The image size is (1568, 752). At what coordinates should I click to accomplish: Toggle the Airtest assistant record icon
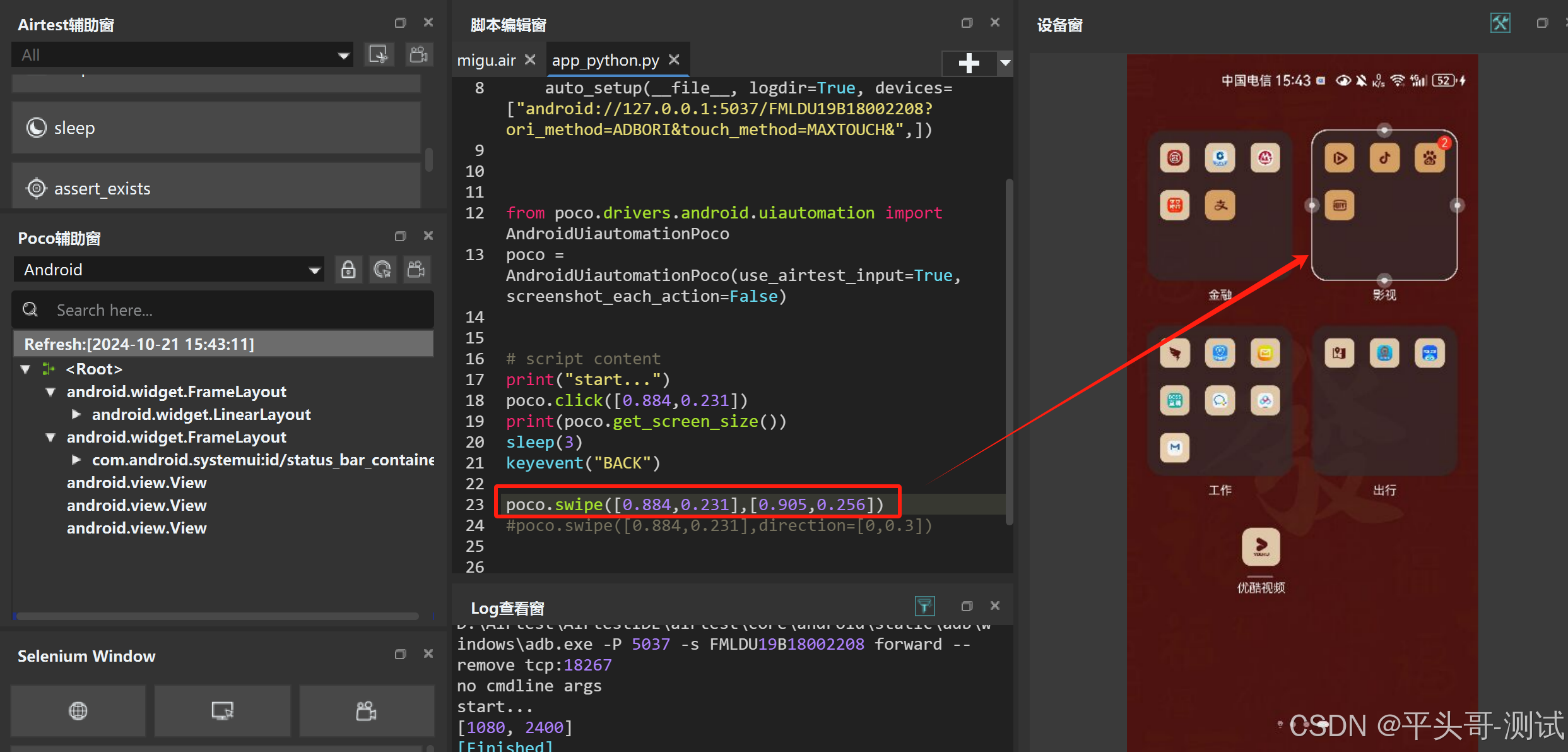(x=418, y=55)
